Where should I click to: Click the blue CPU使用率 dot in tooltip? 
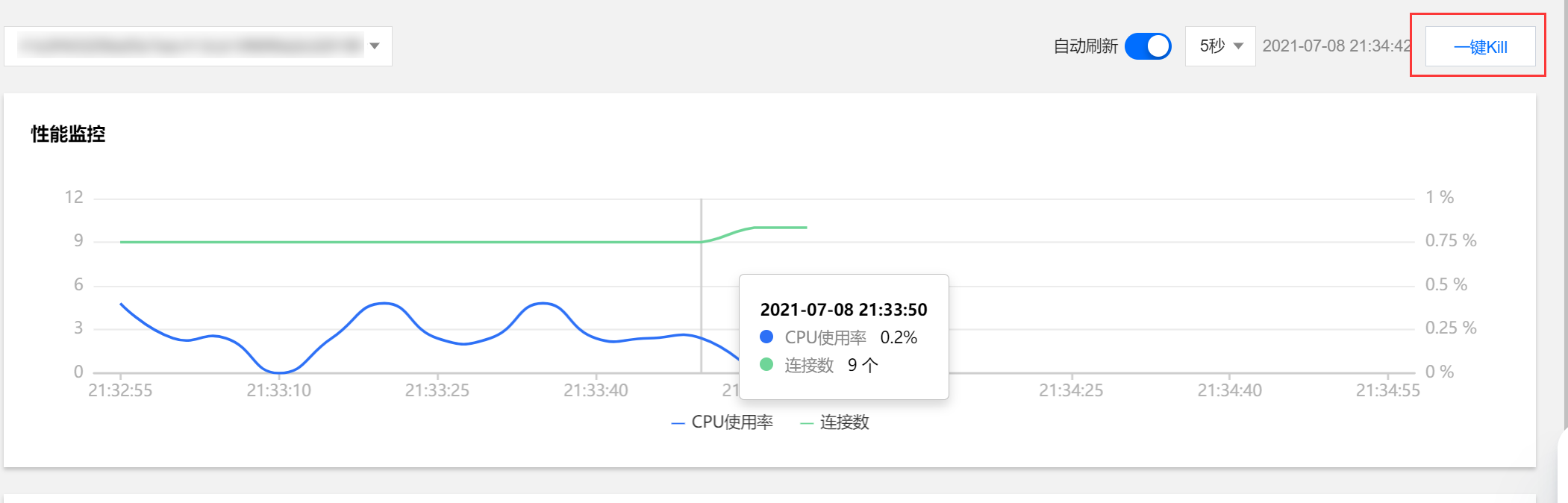click(x=766, y=337)
